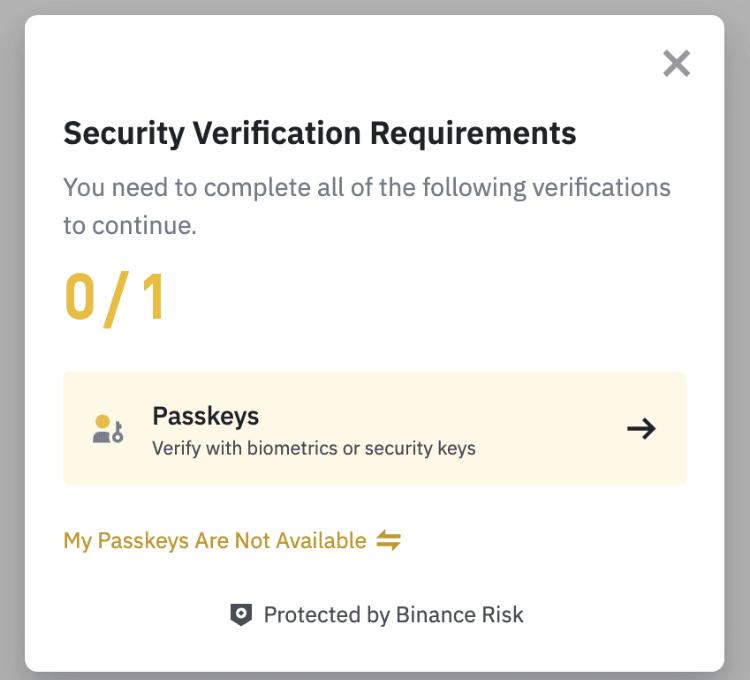This screenshot has height=680, width=750.
Task: Click the "Passkeys" title label
Action: point(206,416)
